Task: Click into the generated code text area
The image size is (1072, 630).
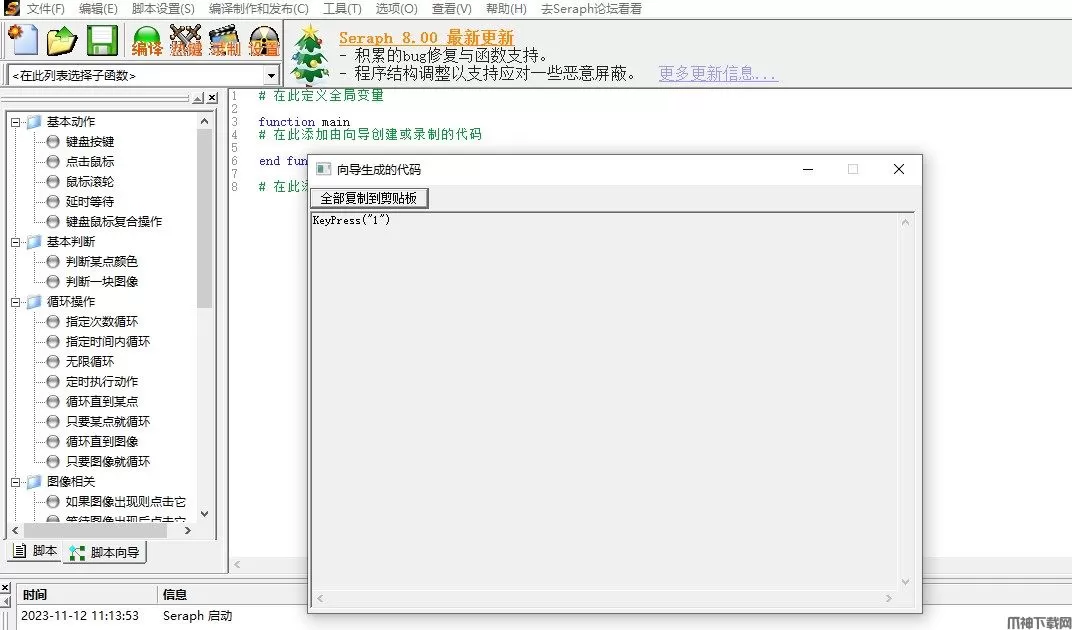Action: coord(604,401)
